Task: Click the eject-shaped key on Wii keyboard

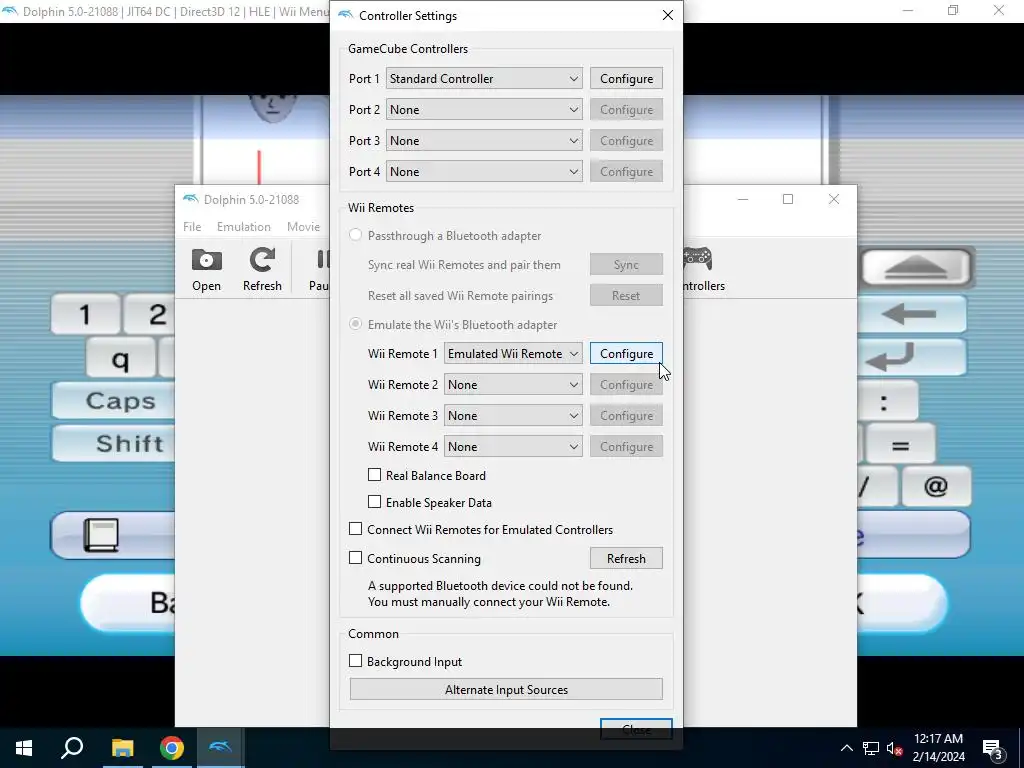Action: click(917, 267)
